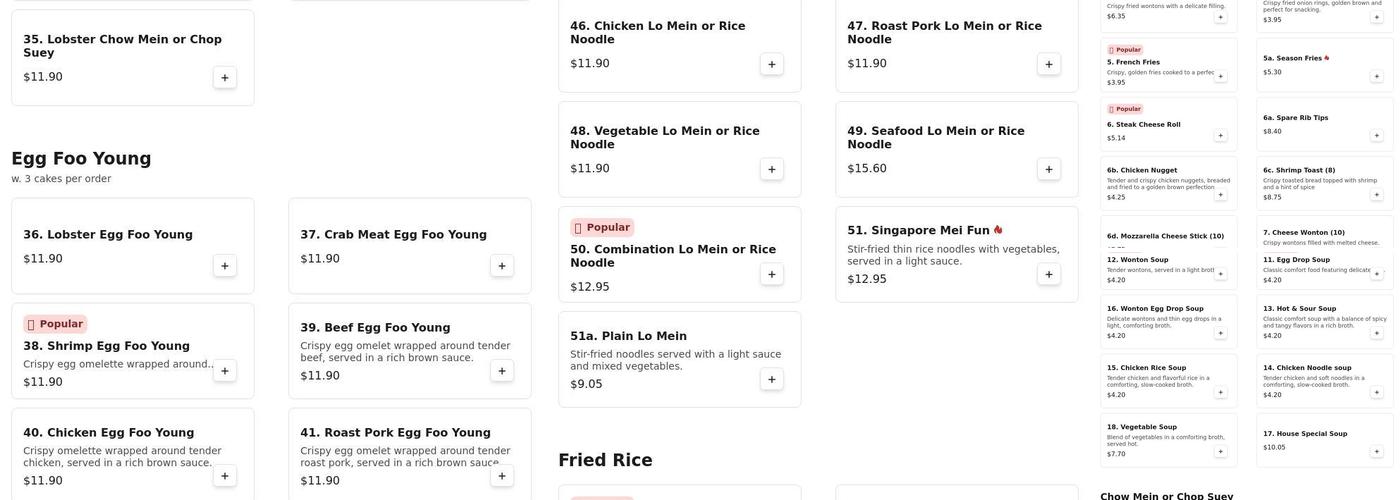Viewport: 1400px width, 500px height.
Task: Add Singapore Mei Fun to order
Action: (x=1049, y=274)
